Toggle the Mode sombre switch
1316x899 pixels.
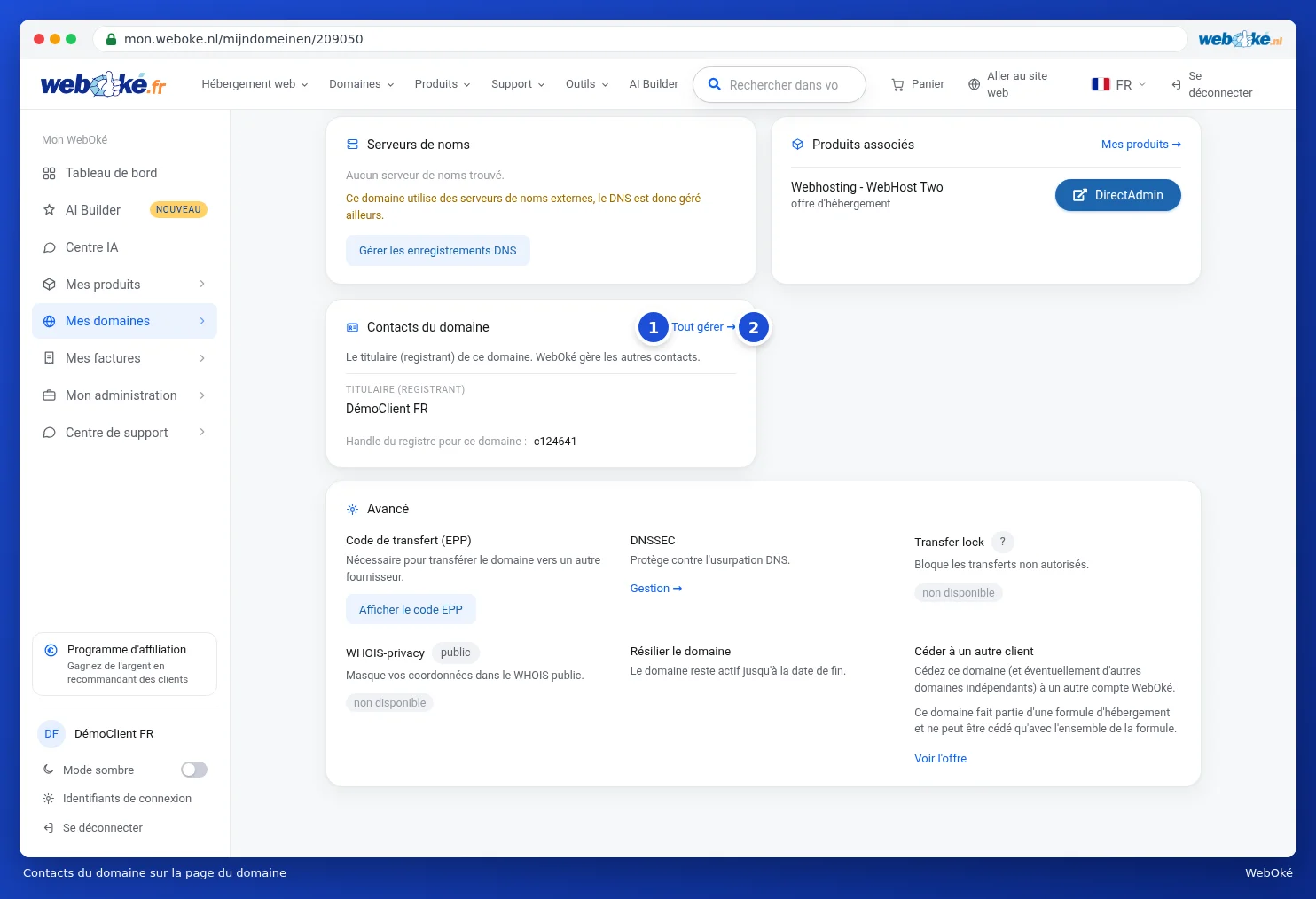click(x=194, y=770)
